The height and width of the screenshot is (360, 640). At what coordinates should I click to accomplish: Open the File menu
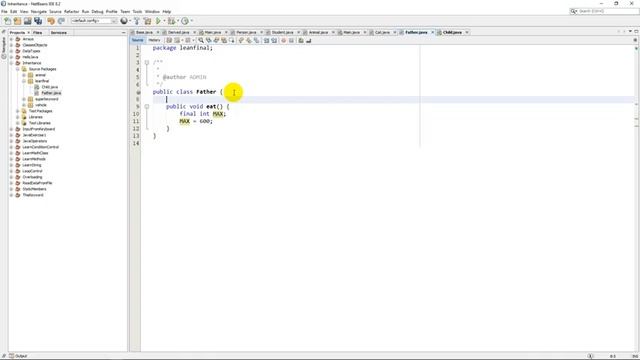tap(4, 11)
